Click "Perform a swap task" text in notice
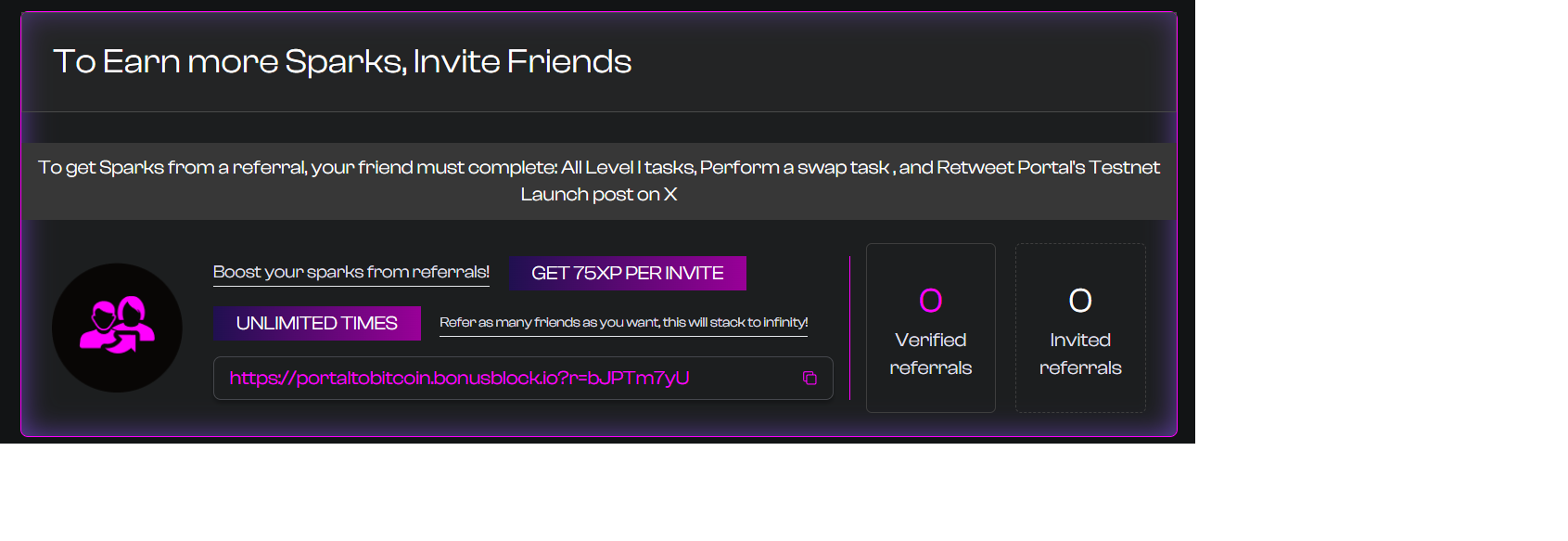The width and height of the screenshot is (1568, 541). pos(795,167)
